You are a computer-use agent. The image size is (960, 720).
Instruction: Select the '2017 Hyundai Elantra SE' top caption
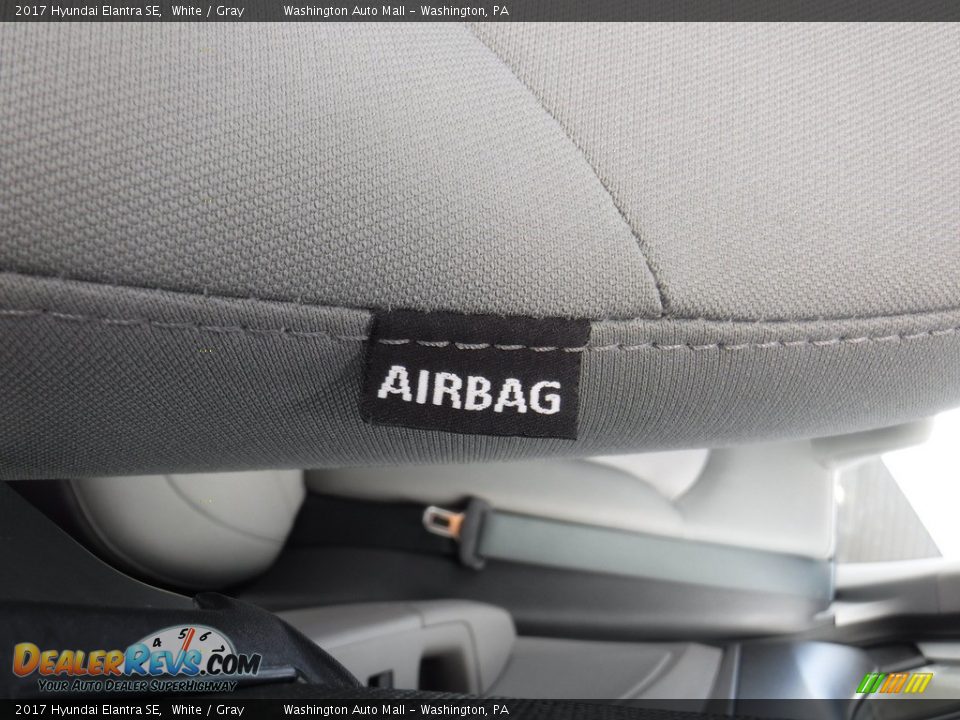pos(87,10)
